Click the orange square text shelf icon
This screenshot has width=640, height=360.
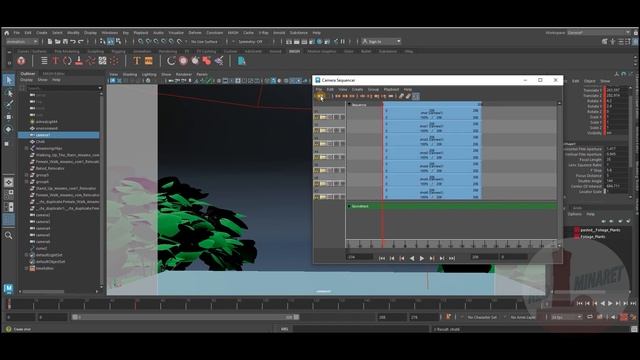click(149, 61)
